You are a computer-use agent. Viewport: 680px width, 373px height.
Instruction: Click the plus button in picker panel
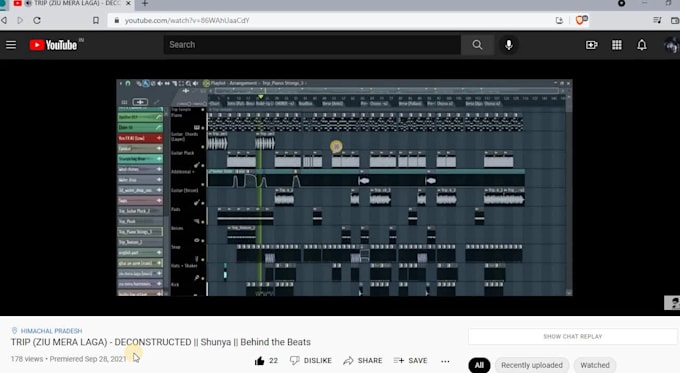pyautogui.click(x=140, y=102)
